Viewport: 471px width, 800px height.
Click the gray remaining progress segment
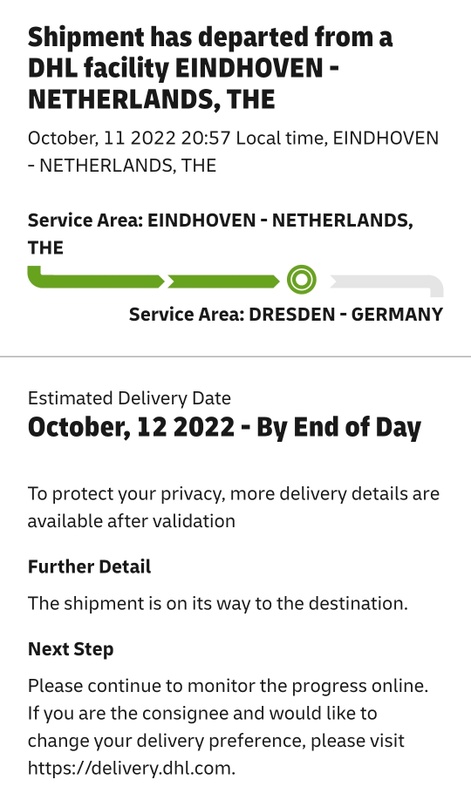(x=387, y=285)
